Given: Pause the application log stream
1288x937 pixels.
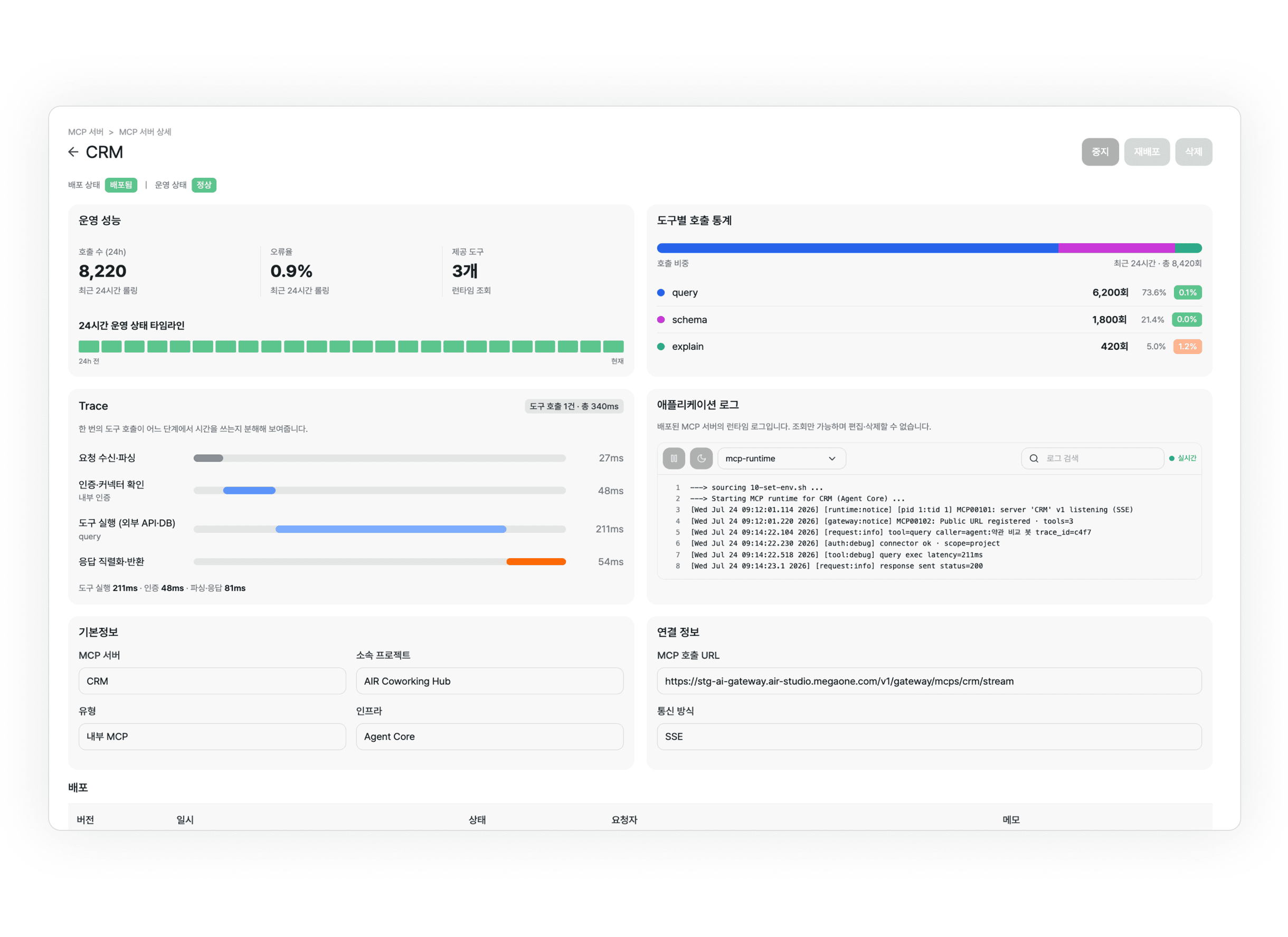Looking at the screenshot, I should (x=674, y=458).
